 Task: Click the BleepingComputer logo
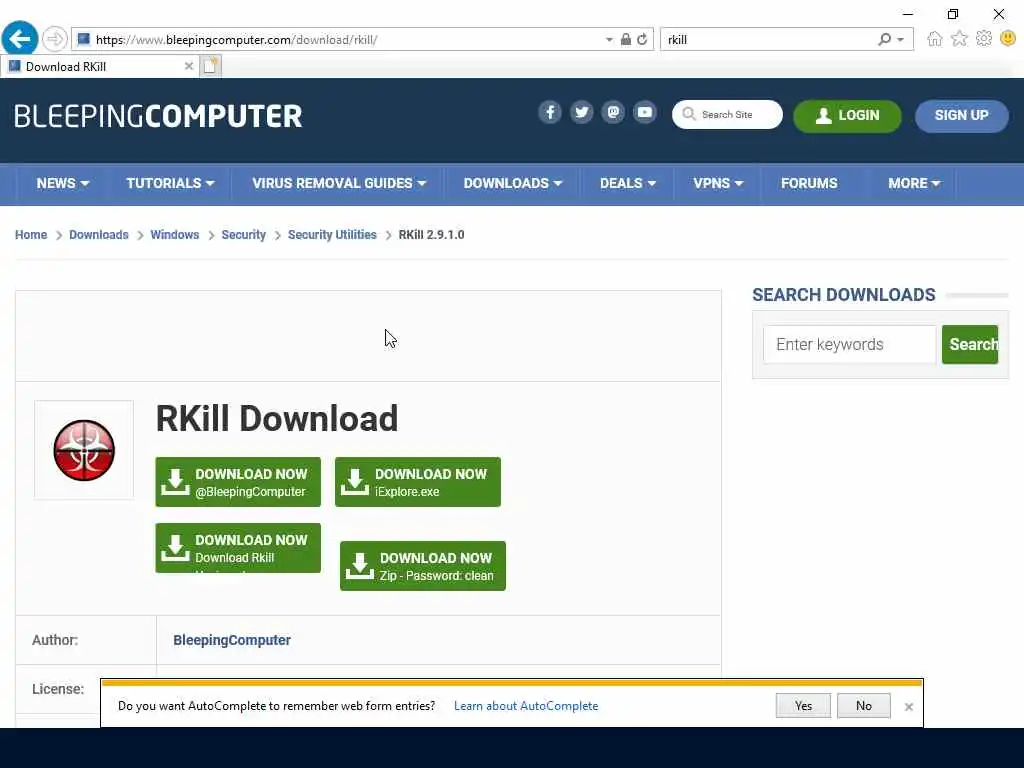click(158, 116)
